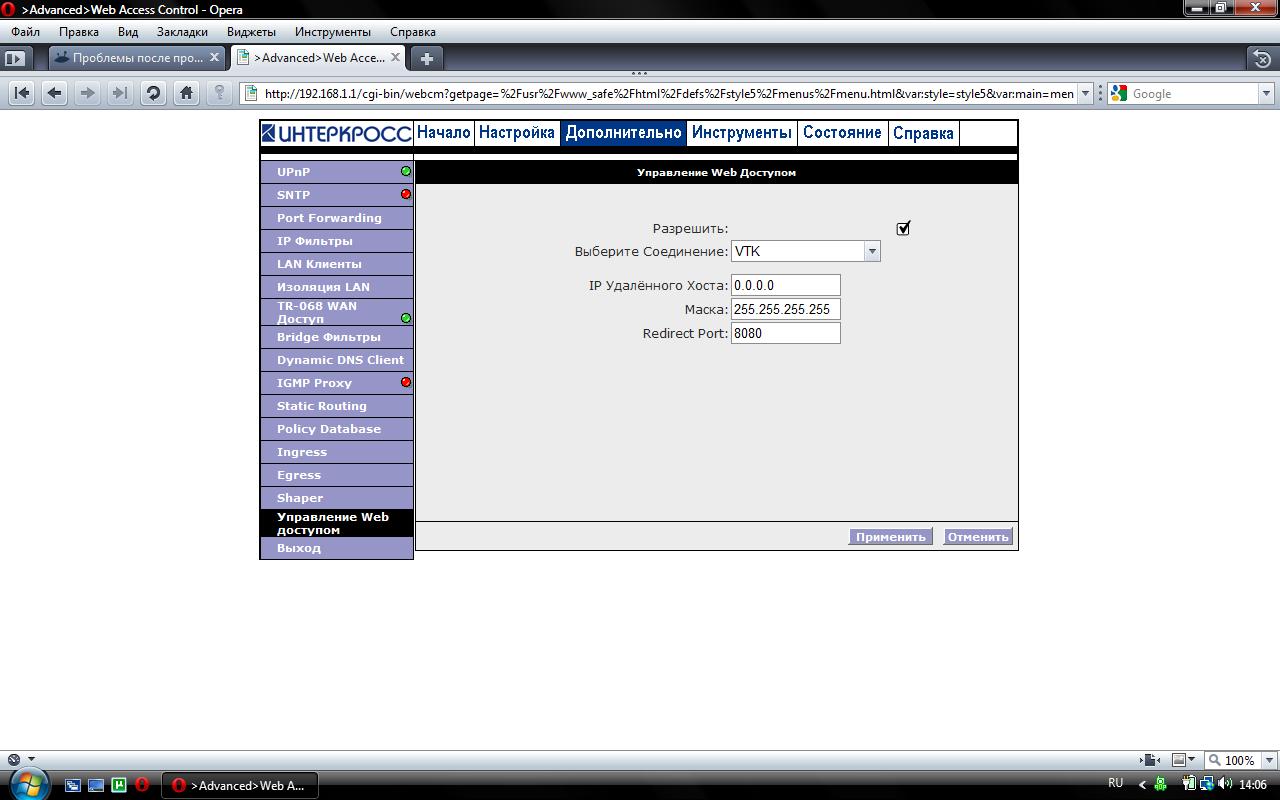
Task: Click the Back navigation arrow
Action: (x=55, y=93)
